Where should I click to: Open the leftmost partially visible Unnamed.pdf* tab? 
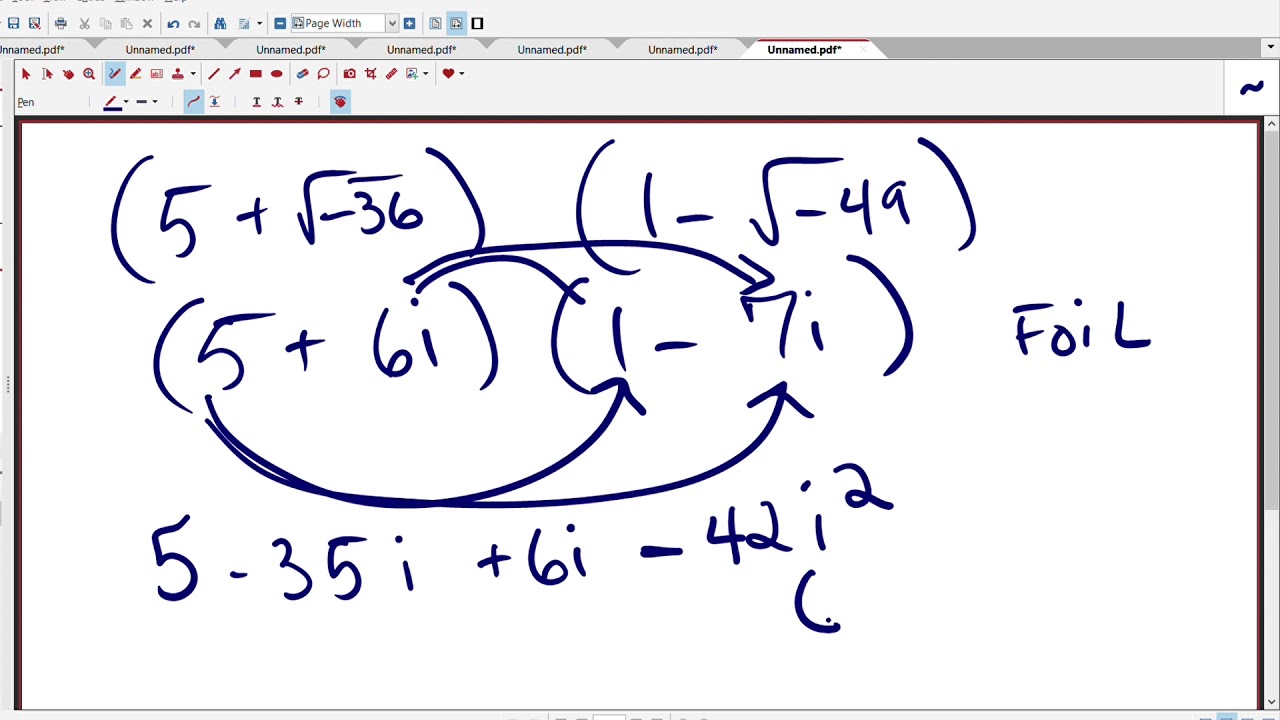[32, 49]
